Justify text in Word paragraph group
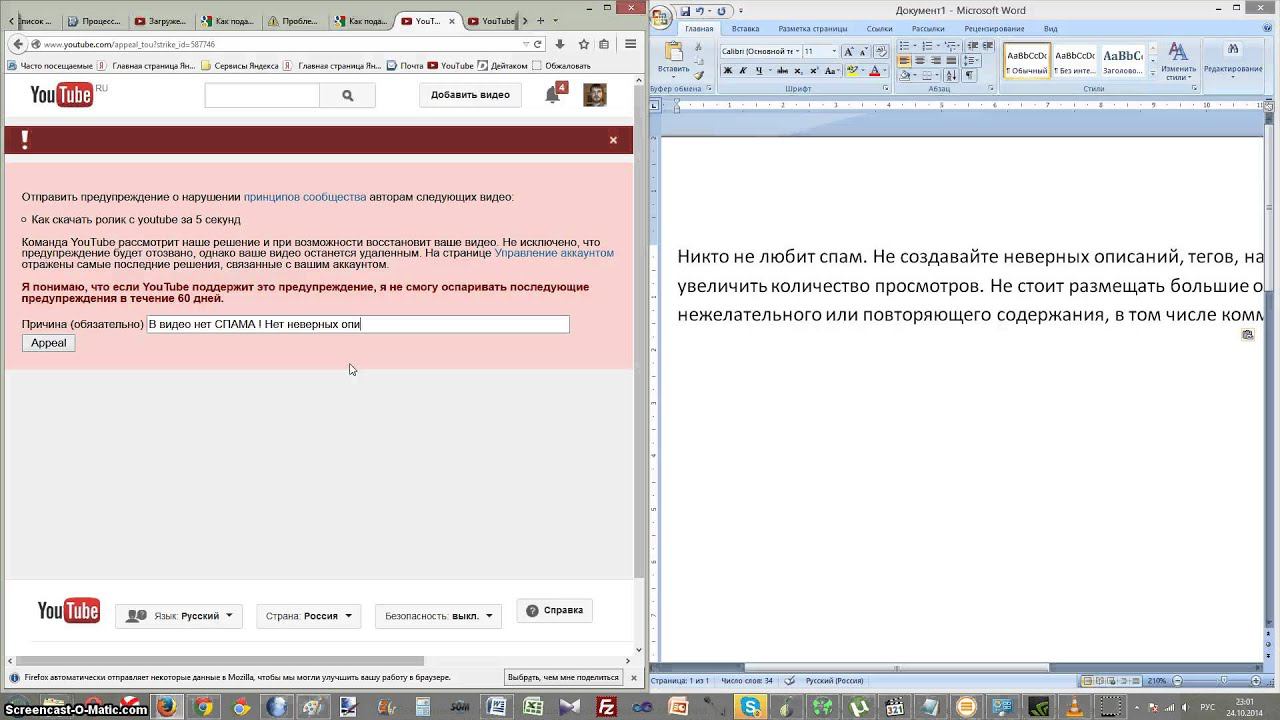Viewport: 1280px width, 720px height. (952, 60)
